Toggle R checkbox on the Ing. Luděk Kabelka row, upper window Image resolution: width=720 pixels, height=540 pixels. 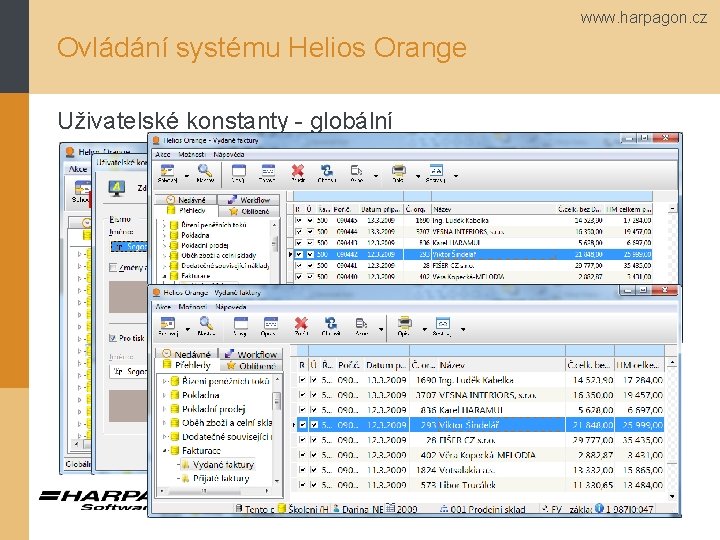pyautogui.click(x=299, y=220)
